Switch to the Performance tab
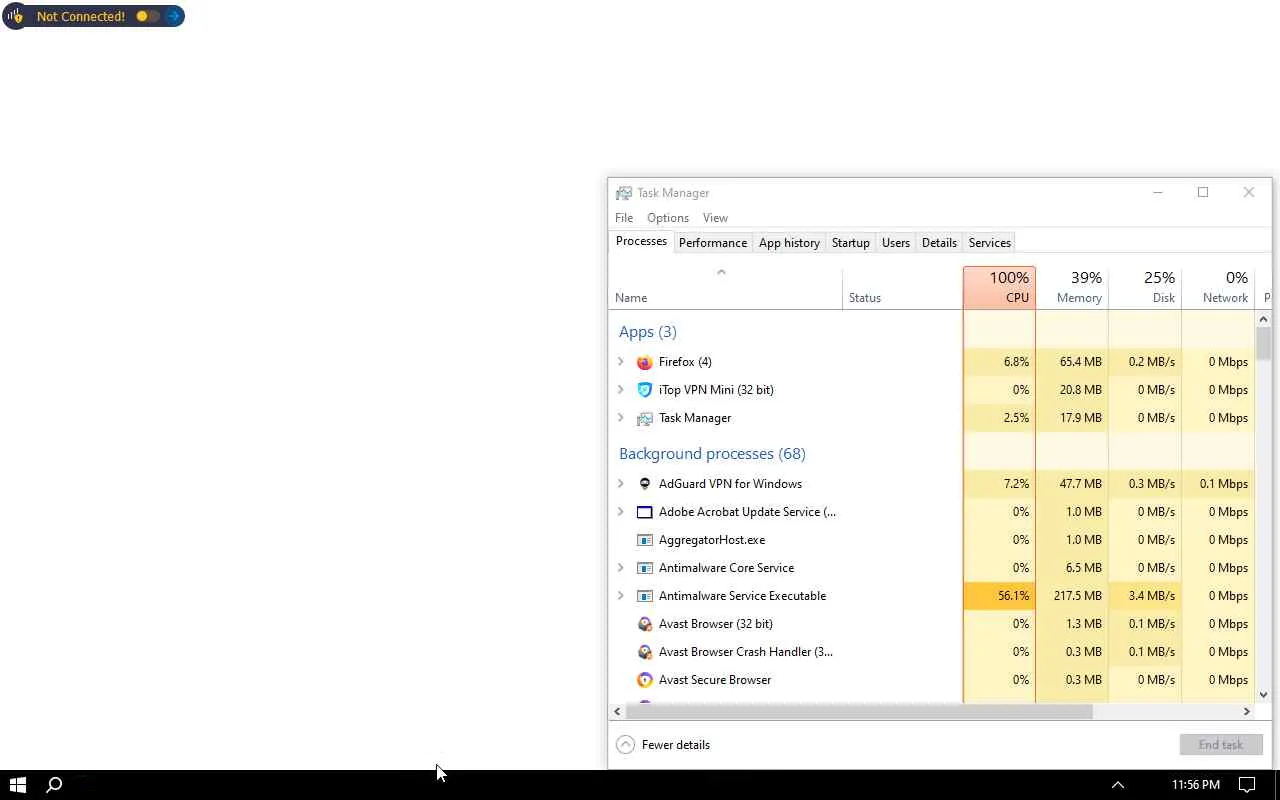1280x800 pixels. click(x=713, y=243)
